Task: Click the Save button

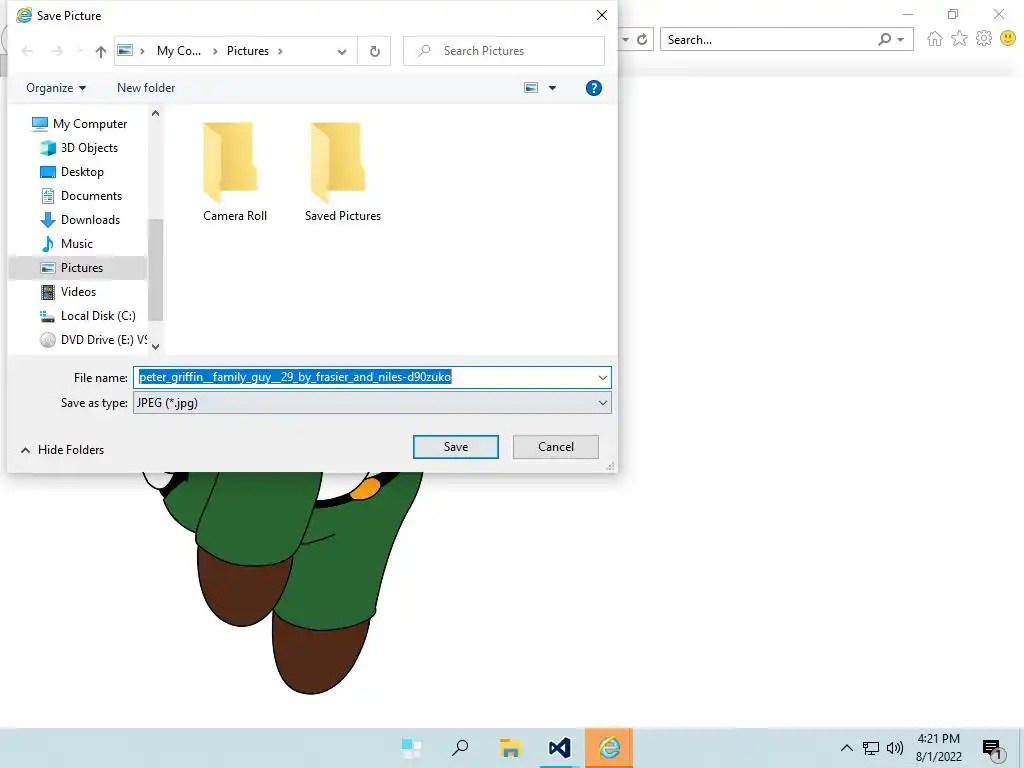Action: (456, 447)
